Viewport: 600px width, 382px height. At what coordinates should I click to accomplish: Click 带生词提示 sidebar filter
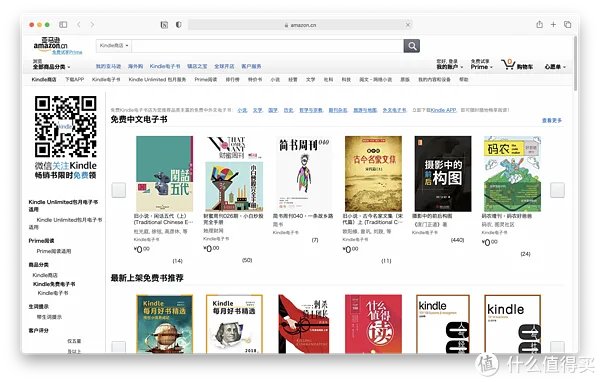click(49, 317)
